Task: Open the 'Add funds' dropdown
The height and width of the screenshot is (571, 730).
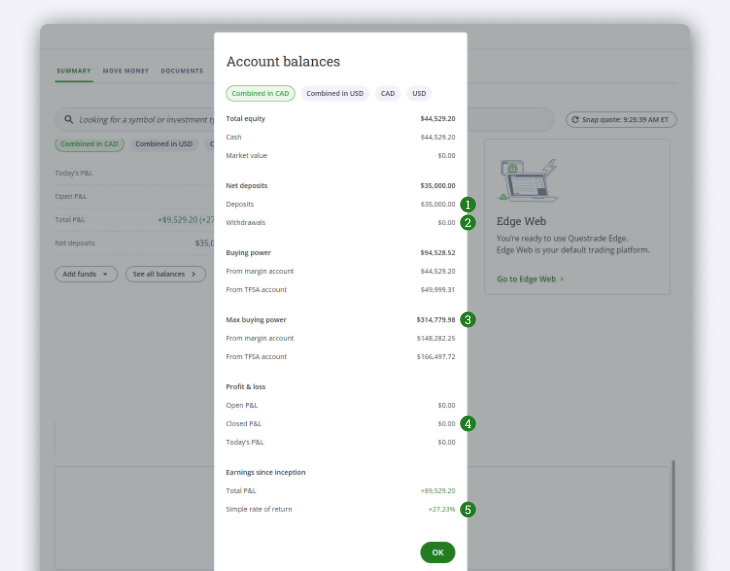Action: 86,274
